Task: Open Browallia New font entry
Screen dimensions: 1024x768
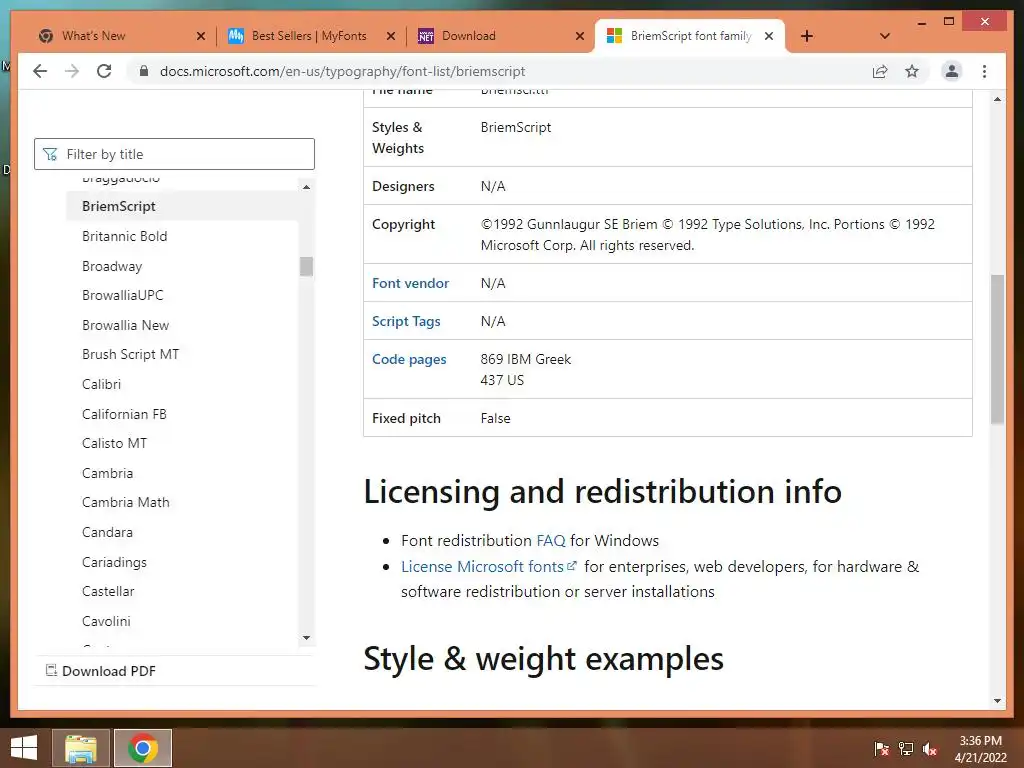Action: point(125,325)
